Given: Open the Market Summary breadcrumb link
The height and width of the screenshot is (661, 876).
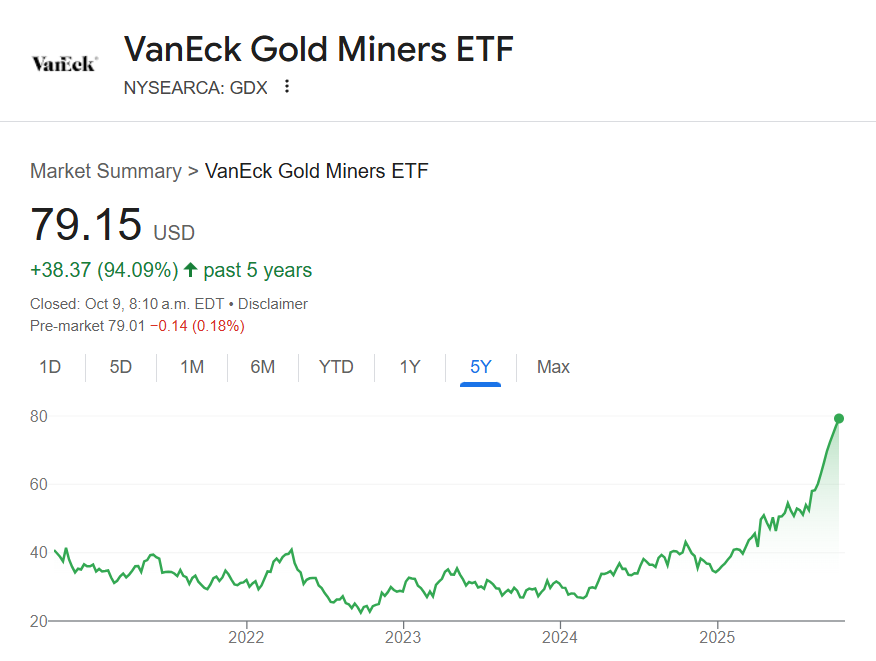Looking at the screenshot, I should [x=105, y=171].
